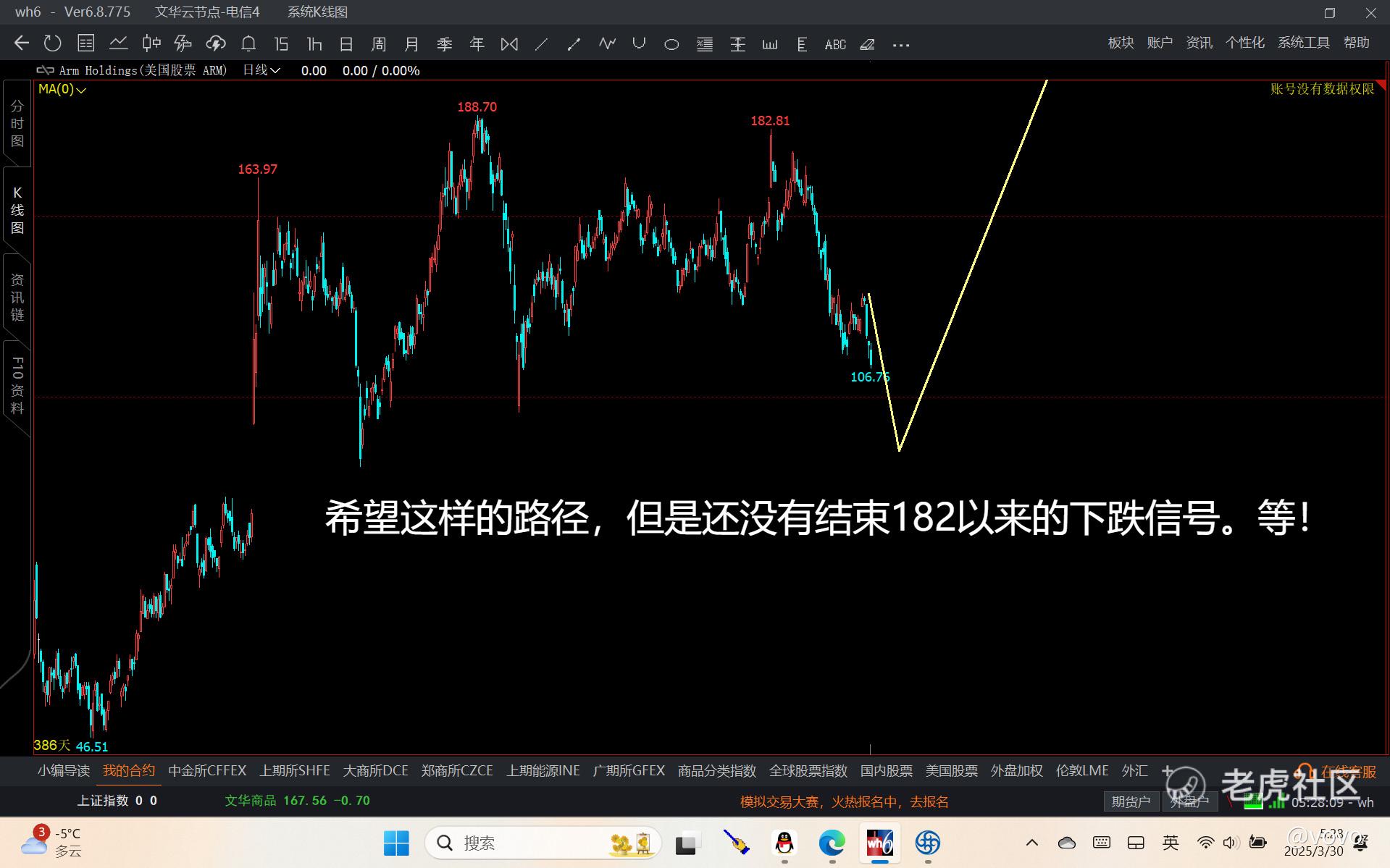1390x868 pixels.
Task: Click the E-shaped drawing tool icon
Action: pyautogui.click(x=802, y=44)
